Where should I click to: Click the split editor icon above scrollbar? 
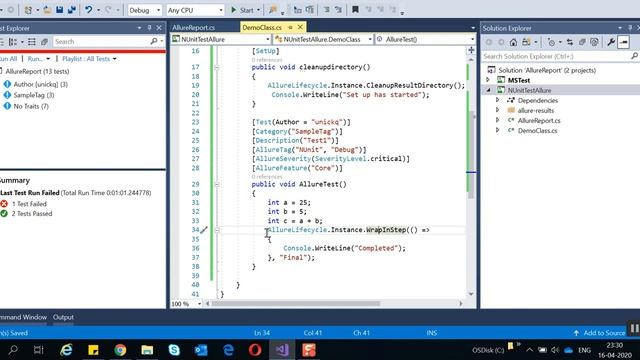pyautogui.click(x=471, y=50)
